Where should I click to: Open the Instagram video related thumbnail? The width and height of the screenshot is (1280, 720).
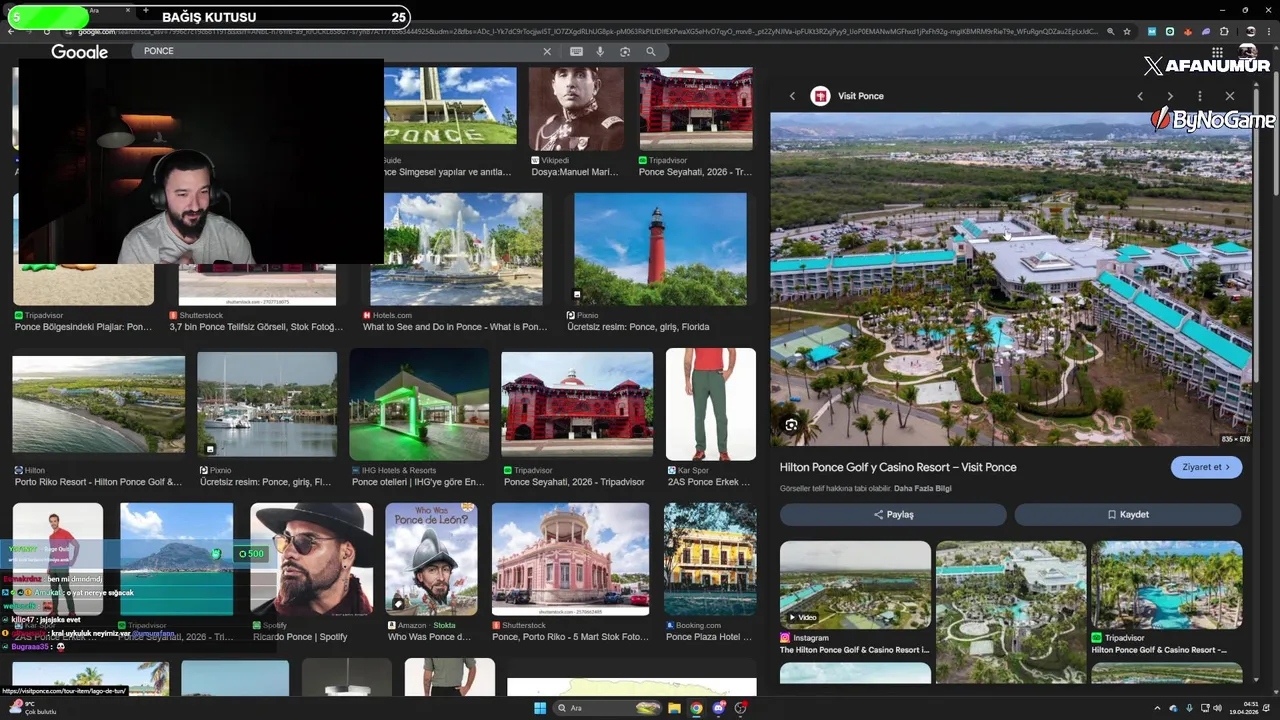[855, 585]
